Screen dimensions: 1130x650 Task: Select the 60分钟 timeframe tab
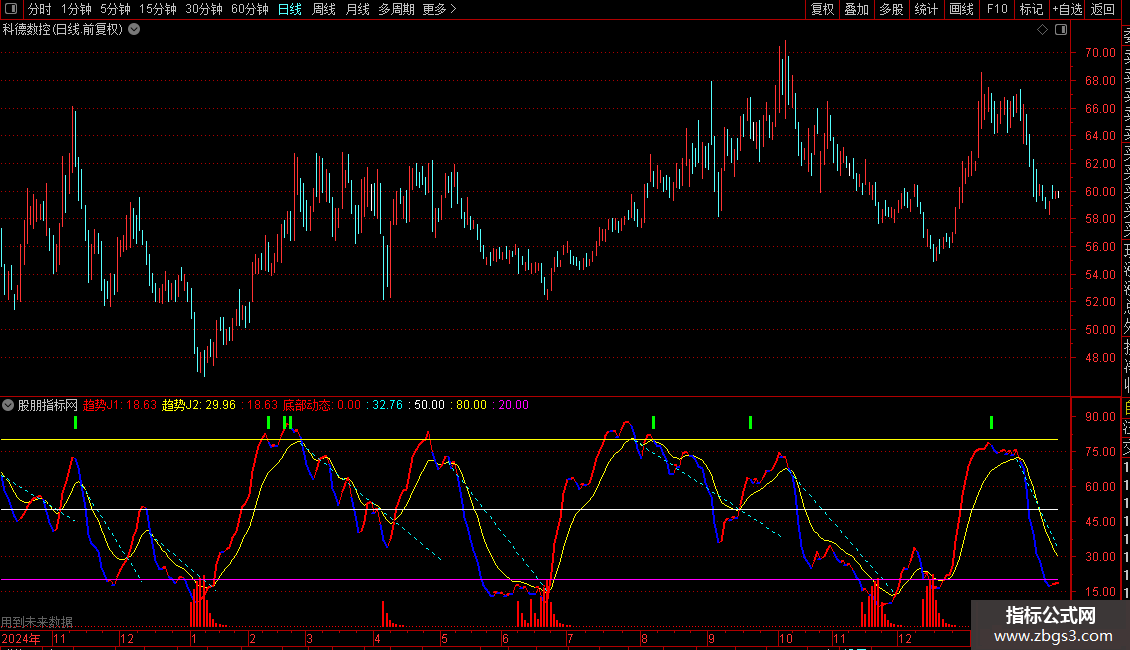pyautogui.click(x=249, y=9)
